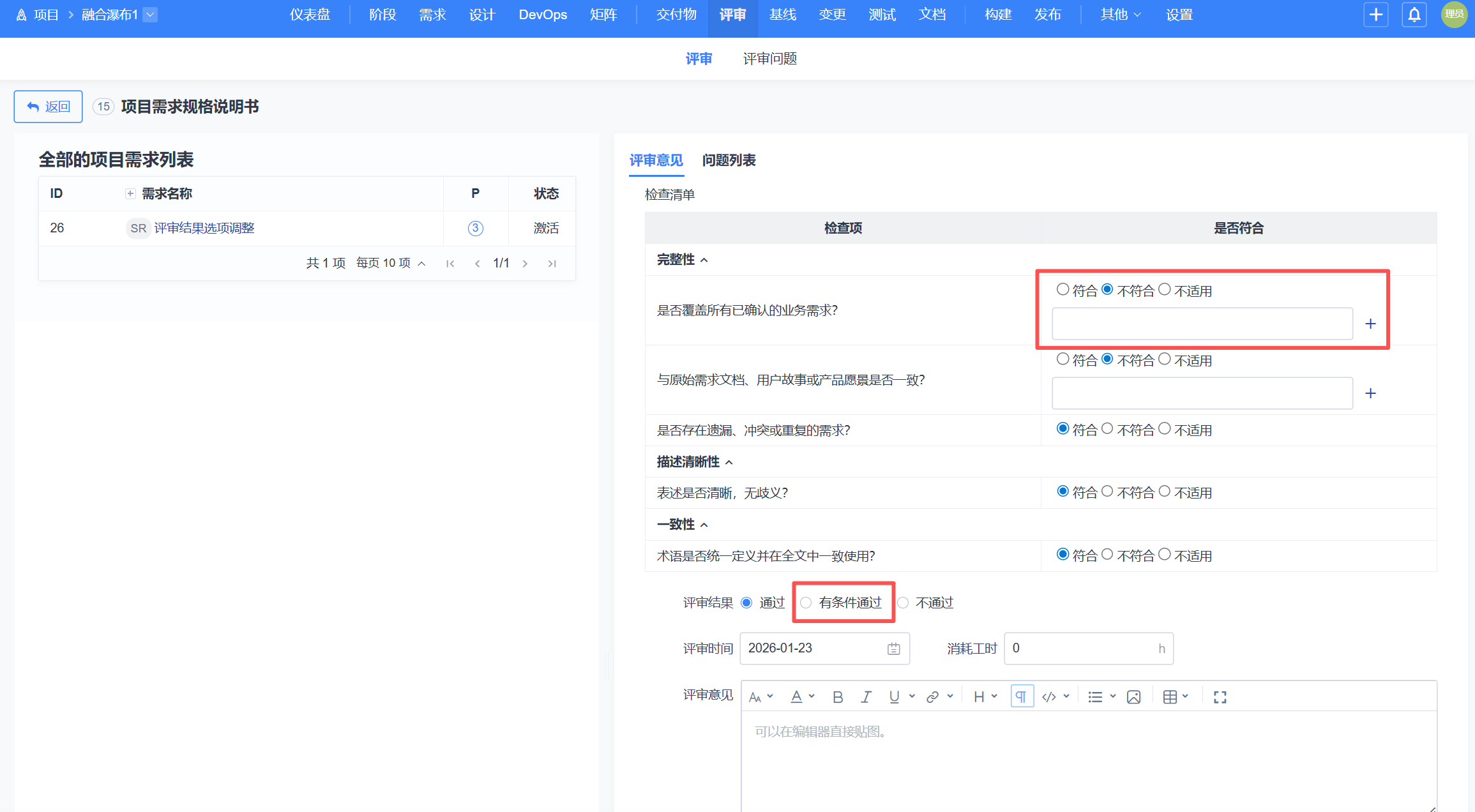This screenshot has height=812, width=1475.
Task: Open 评审问题 sub-navigation tab
Action: (769, 59)
